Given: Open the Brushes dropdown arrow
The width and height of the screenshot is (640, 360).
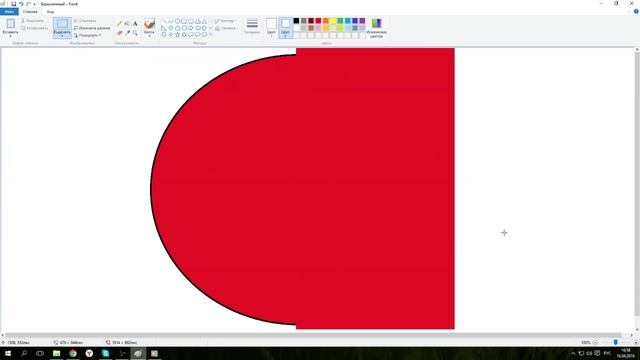Looking at the screenshot, I should click(x=149, y=36).
